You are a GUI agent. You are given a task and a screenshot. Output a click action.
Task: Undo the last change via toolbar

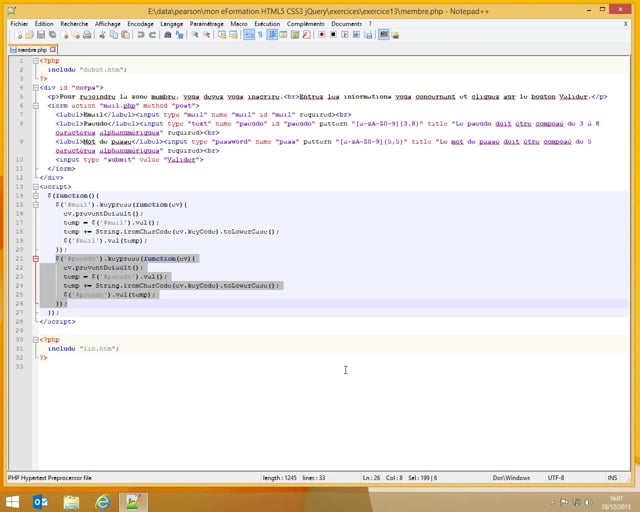coord(141,35)
